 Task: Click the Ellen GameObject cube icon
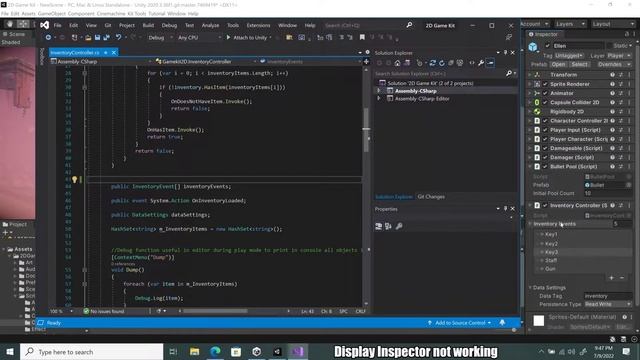[533, 47]
